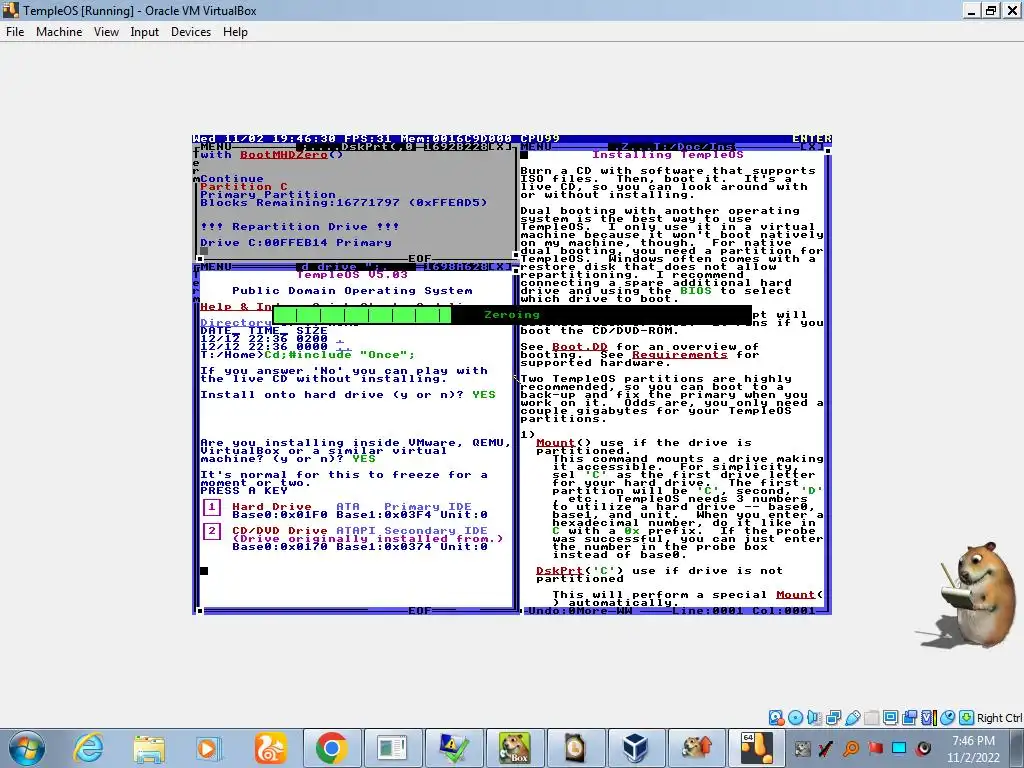Click the CPU virtualization status icon
1024x768 pixels.
pyautogui.click(x=928, y=718)
